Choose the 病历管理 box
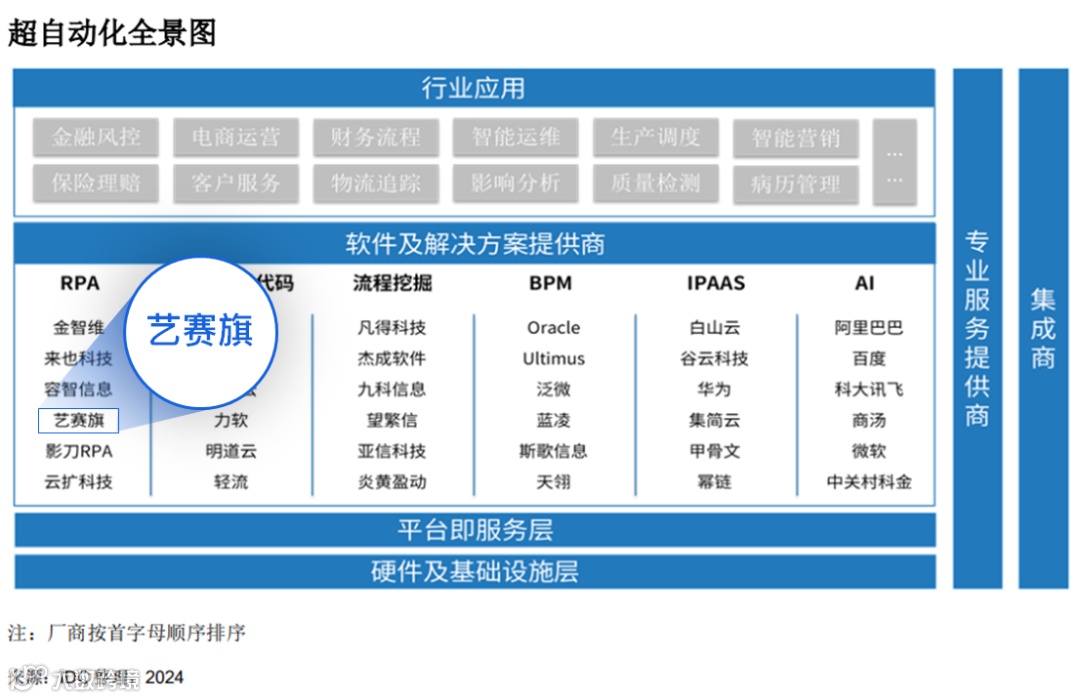1080x699 pixels. [796, 185]
